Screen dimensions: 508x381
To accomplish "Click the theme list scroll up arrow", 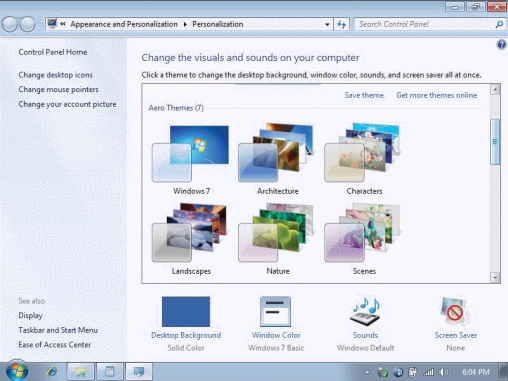I will [495, 90].
